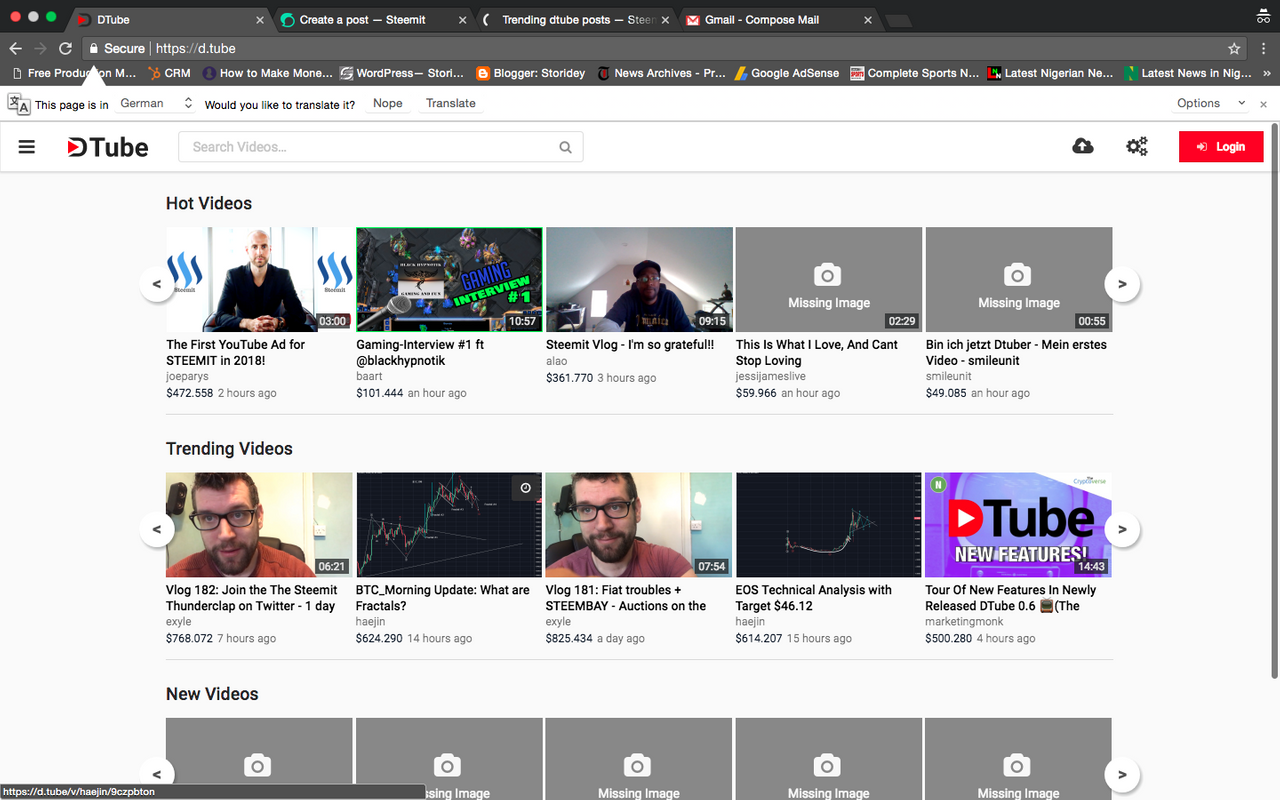Open the settings gears icon

(1137, 146)
